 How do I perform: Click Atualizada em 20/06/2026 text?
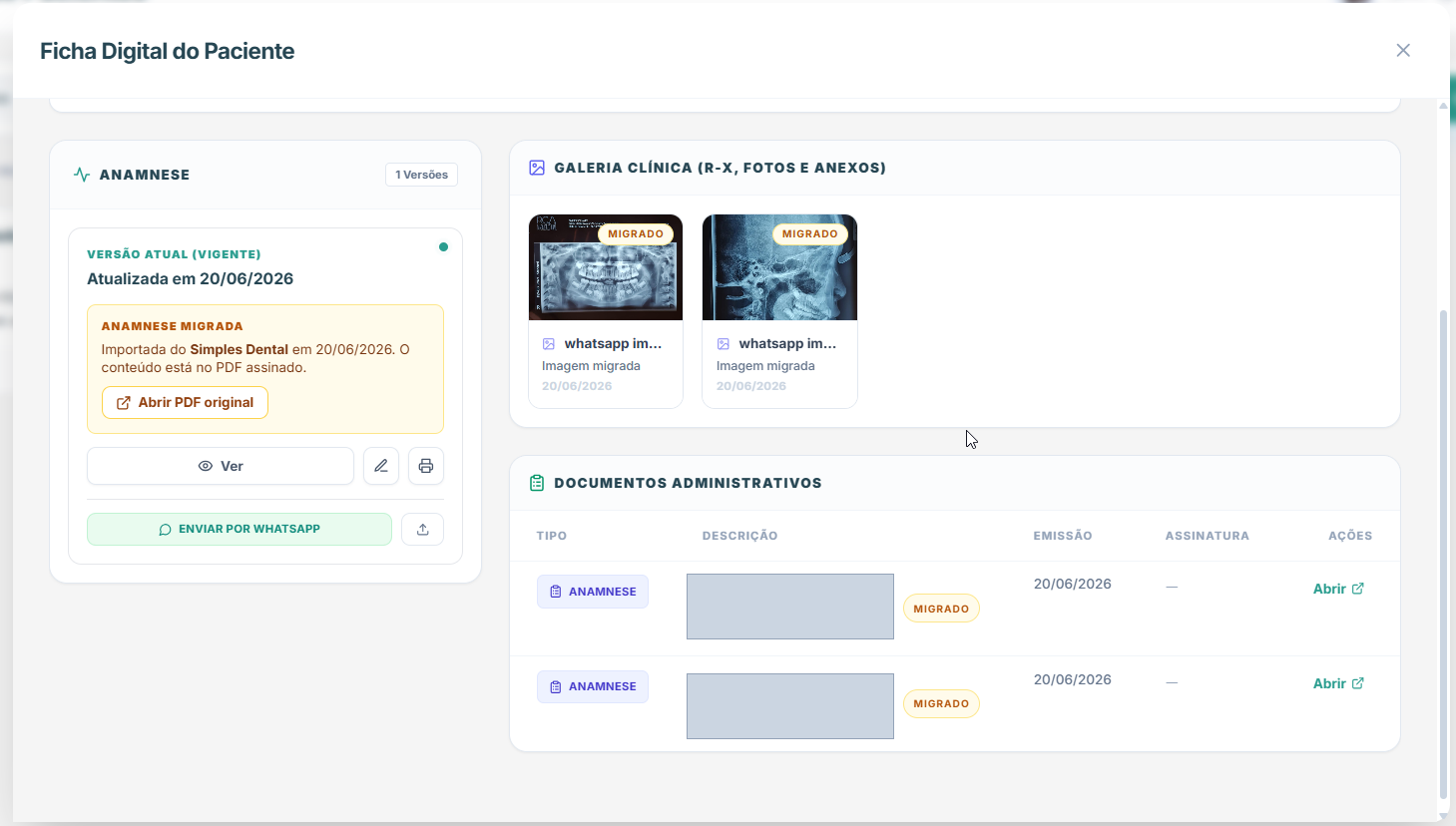[x=190, y=278]
